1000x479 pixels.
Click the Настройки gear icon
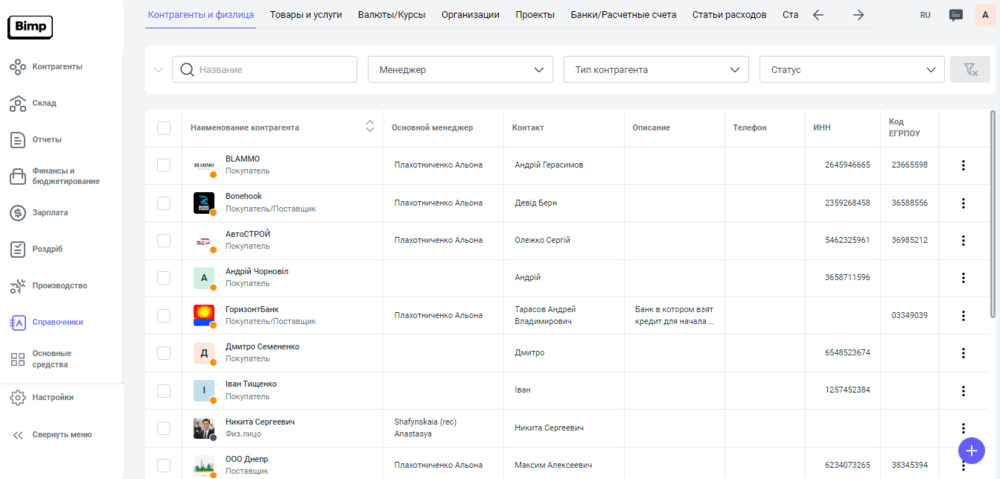17,397
